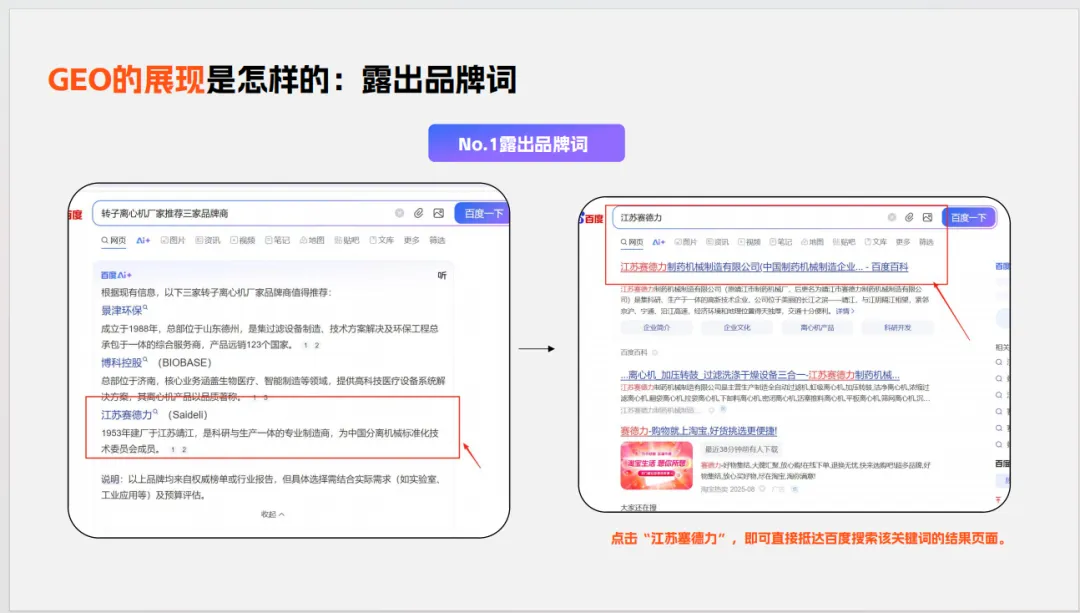Open the 地图 tab in right screenshot
The width and height of the screenshot is (1080, 613).
(813, 242)
